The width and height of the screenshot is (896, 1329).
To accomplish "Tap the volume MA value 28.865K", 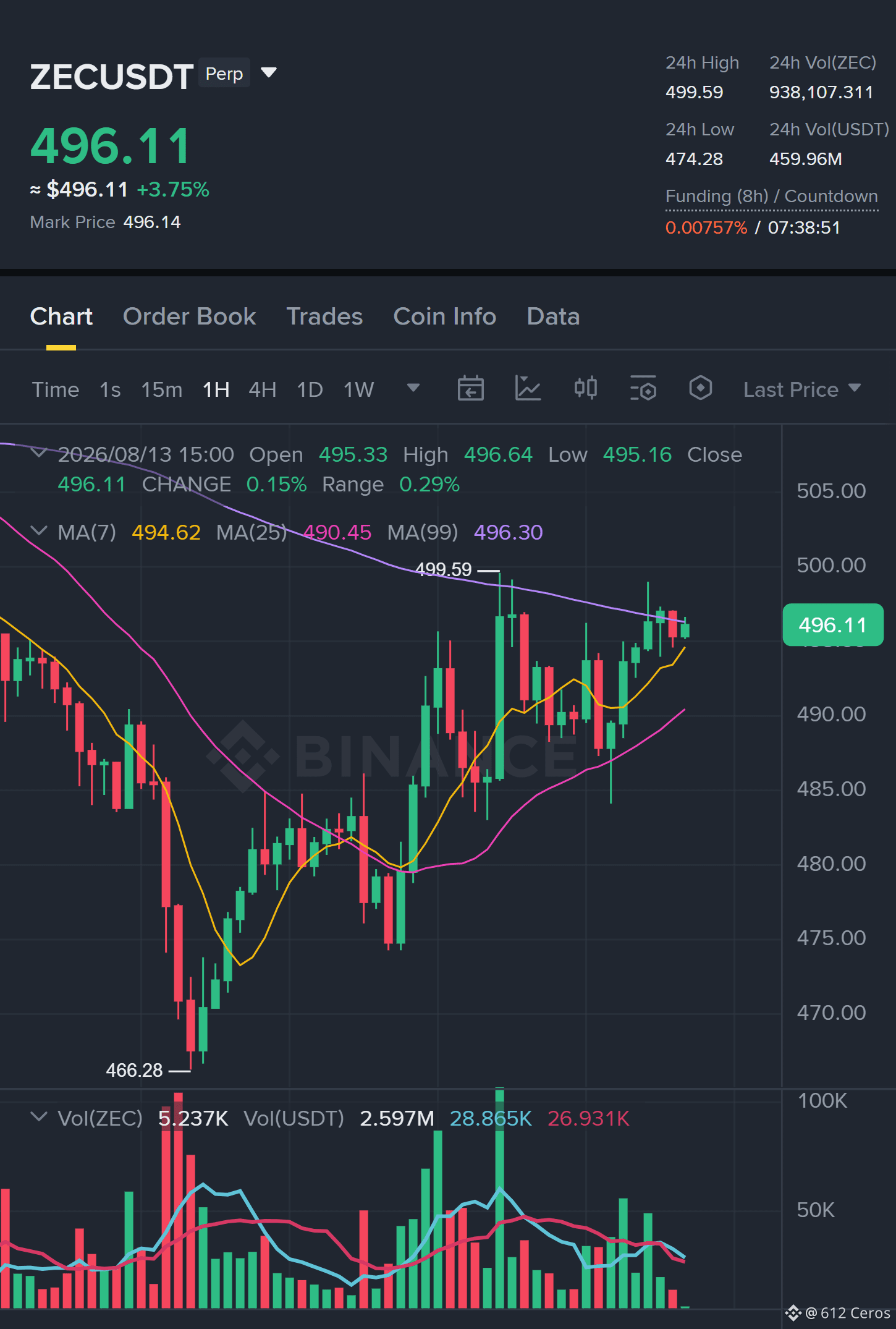I will (490, 1118).
